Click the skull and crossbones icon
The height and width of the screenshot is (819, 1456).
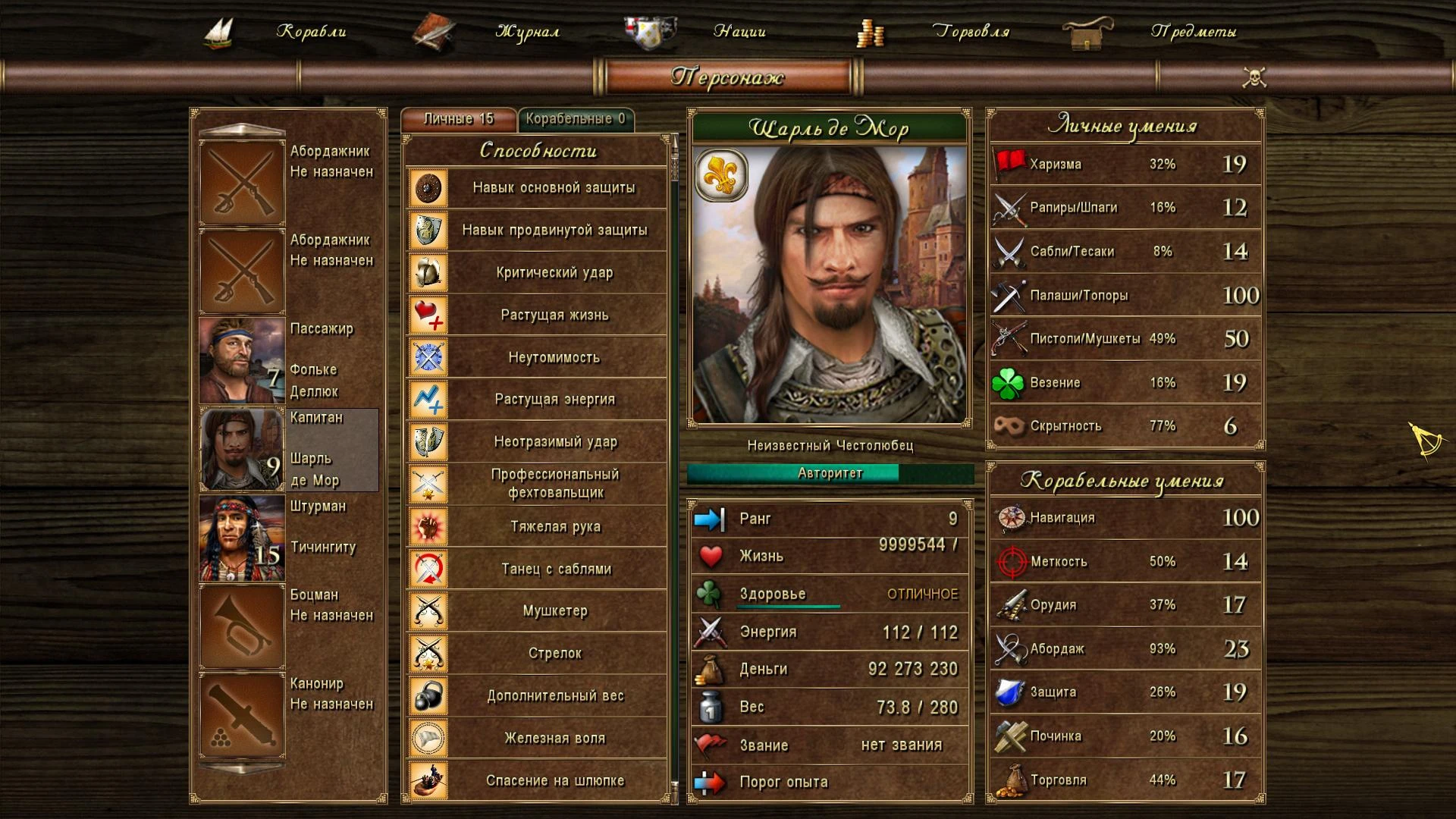(x=1254, y=77)
